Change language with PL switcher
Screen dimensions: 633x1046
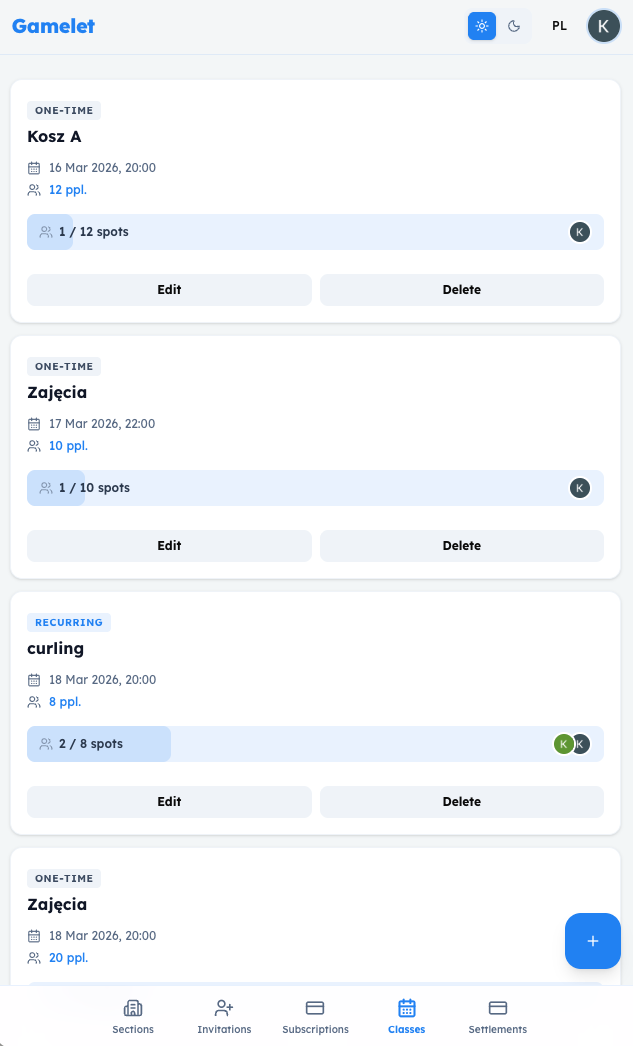coord(559,26)
